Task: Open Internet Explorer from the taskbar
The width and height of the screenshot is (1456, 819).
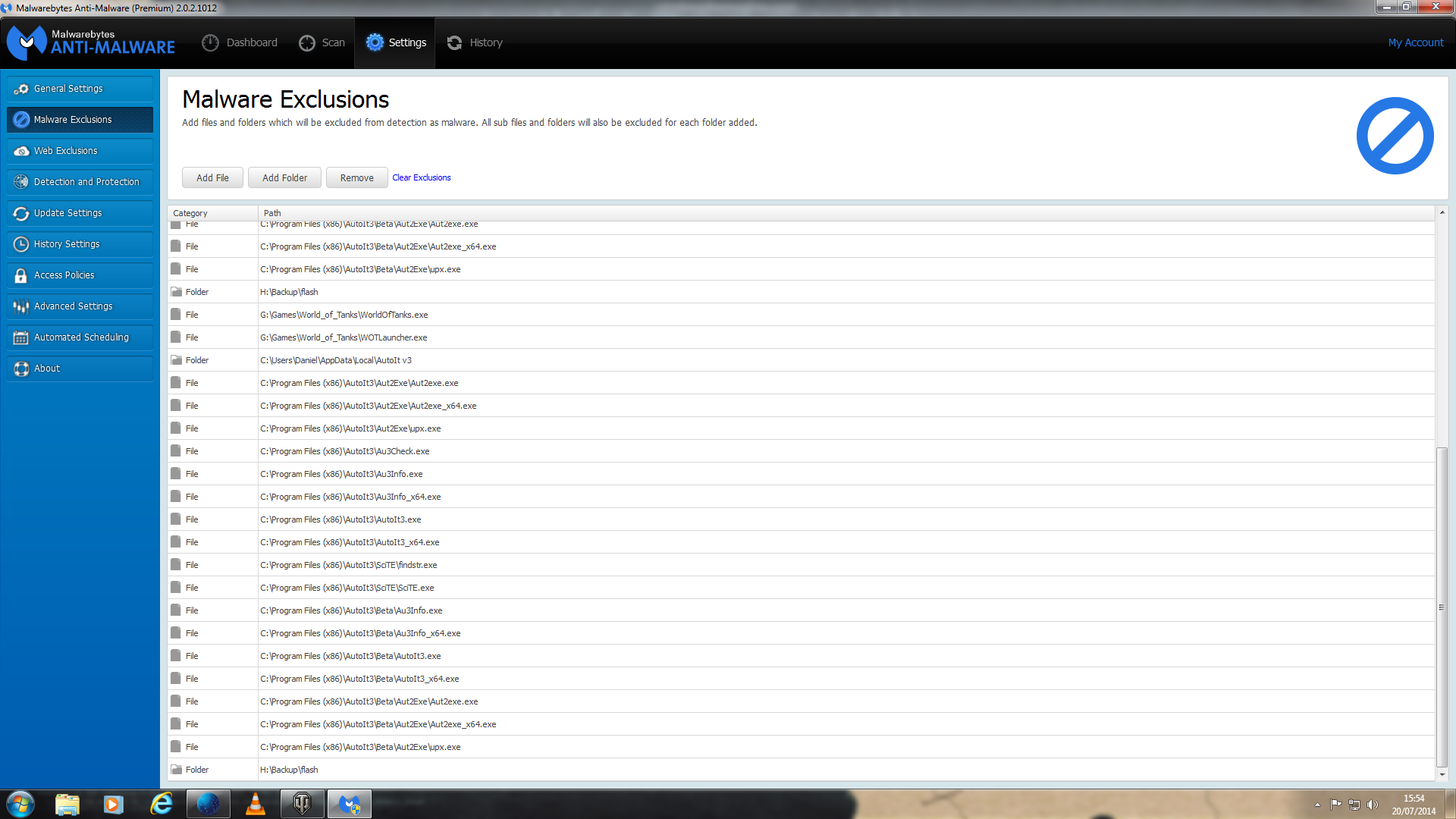Action: [x=162, y=804]
